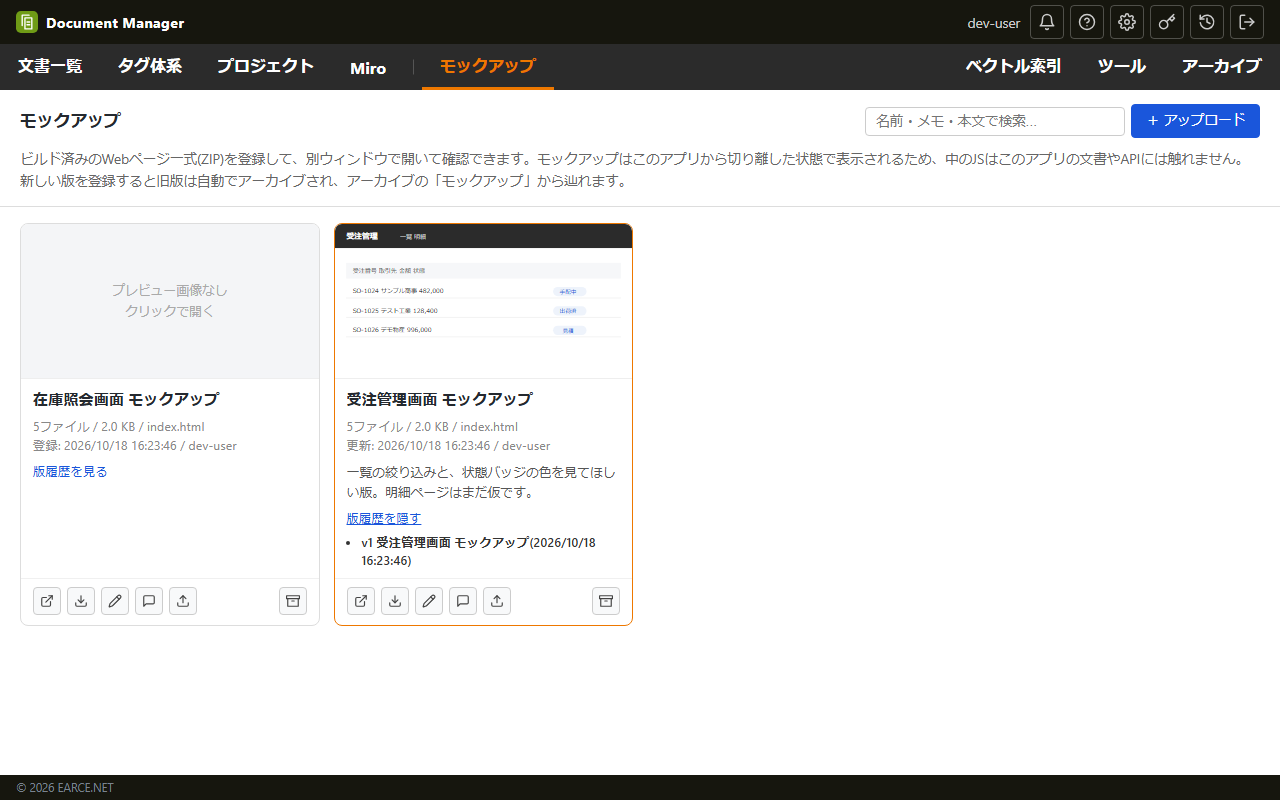Click the 在庫照会画面 モックアップ card title
This screenshot has height=800, width=1280.
[126, 399]
